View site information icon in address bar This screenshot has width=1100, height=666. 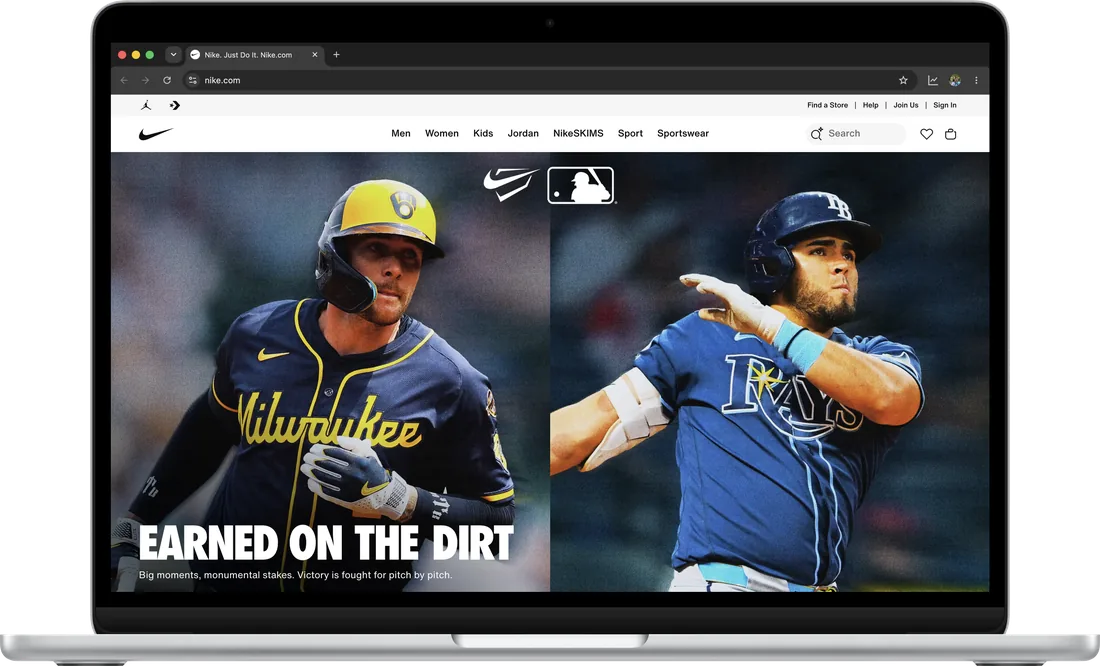point(193,80)
